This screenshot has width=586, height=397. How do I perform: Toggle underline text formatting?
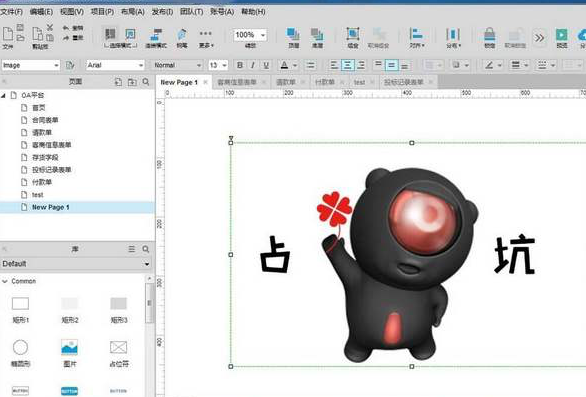click(x=266, y=65)
